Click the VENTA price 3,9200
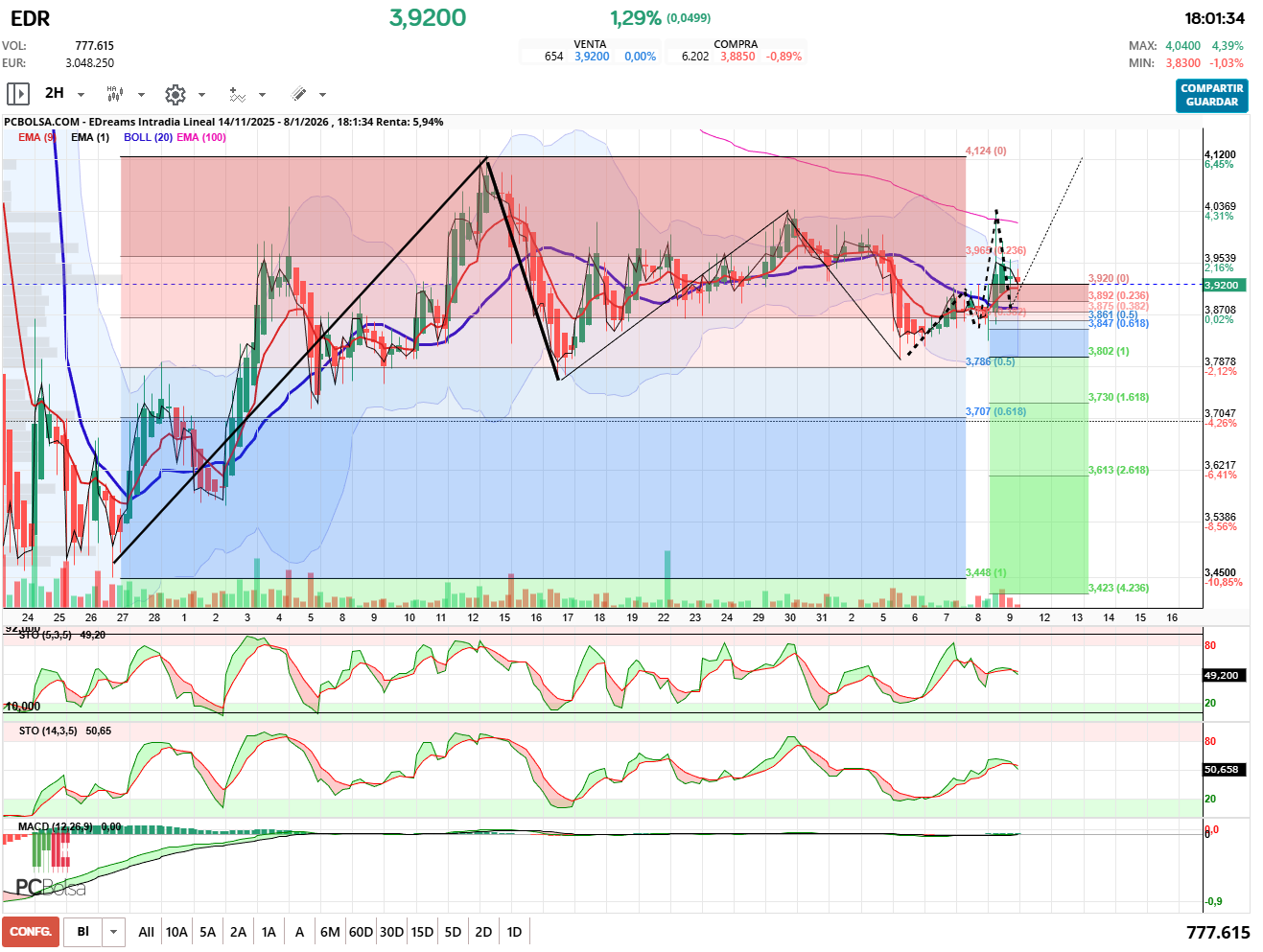This screenshot has height=952, width=1263. tap(592, 57)
